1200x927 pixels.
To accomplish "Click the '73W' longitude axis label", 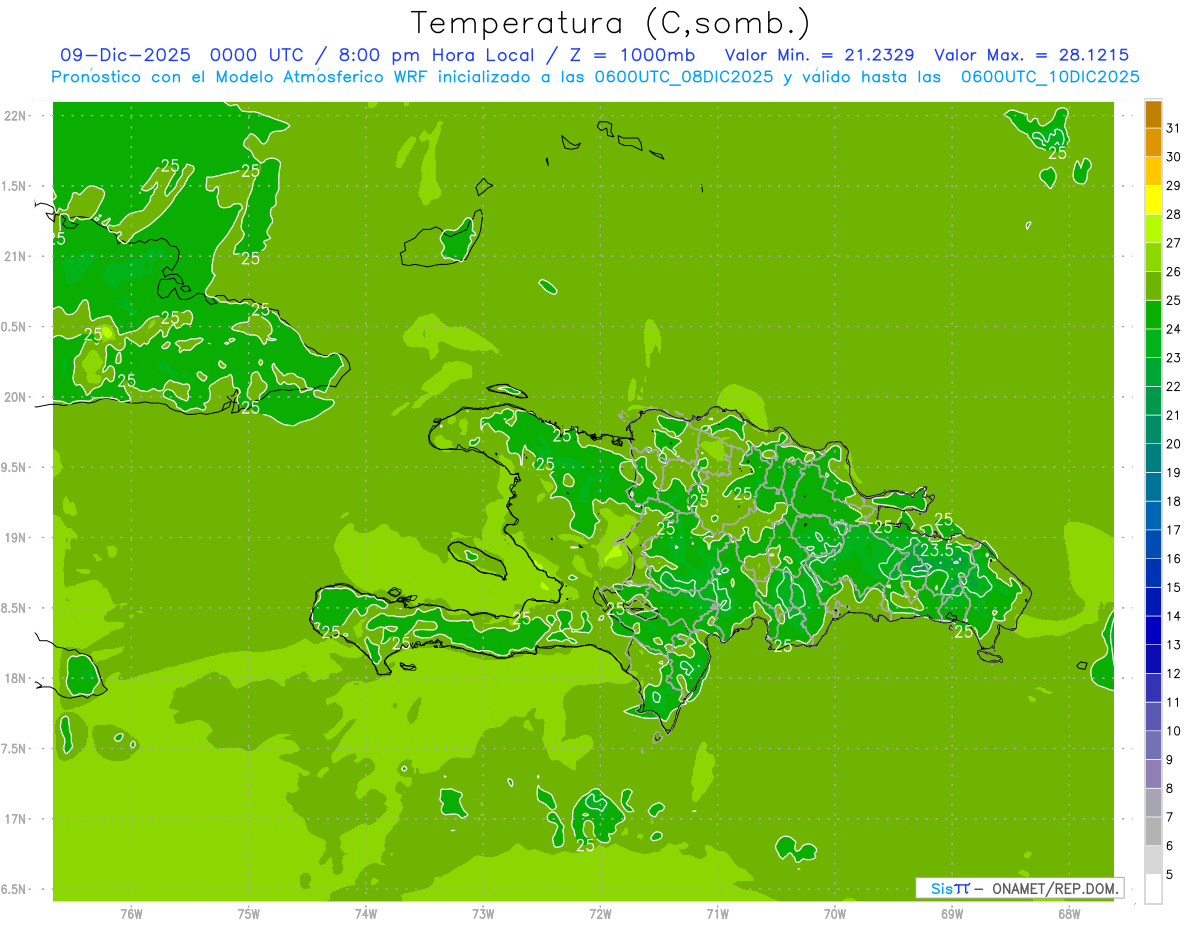I will pyautogui.click(x=483, y=913).
